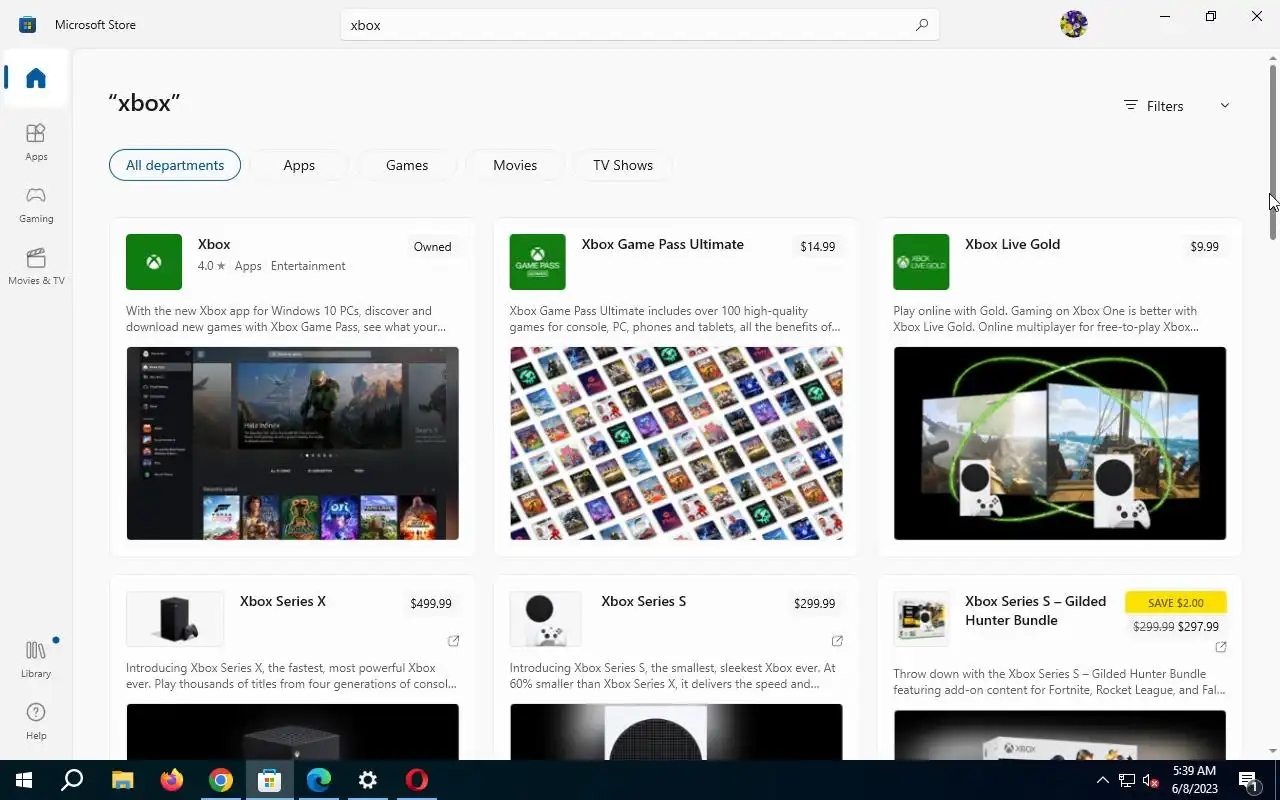Viewport: 1280px width, 800px height.
Task: Click the green Xbox app icon
Action: point(154,262)
